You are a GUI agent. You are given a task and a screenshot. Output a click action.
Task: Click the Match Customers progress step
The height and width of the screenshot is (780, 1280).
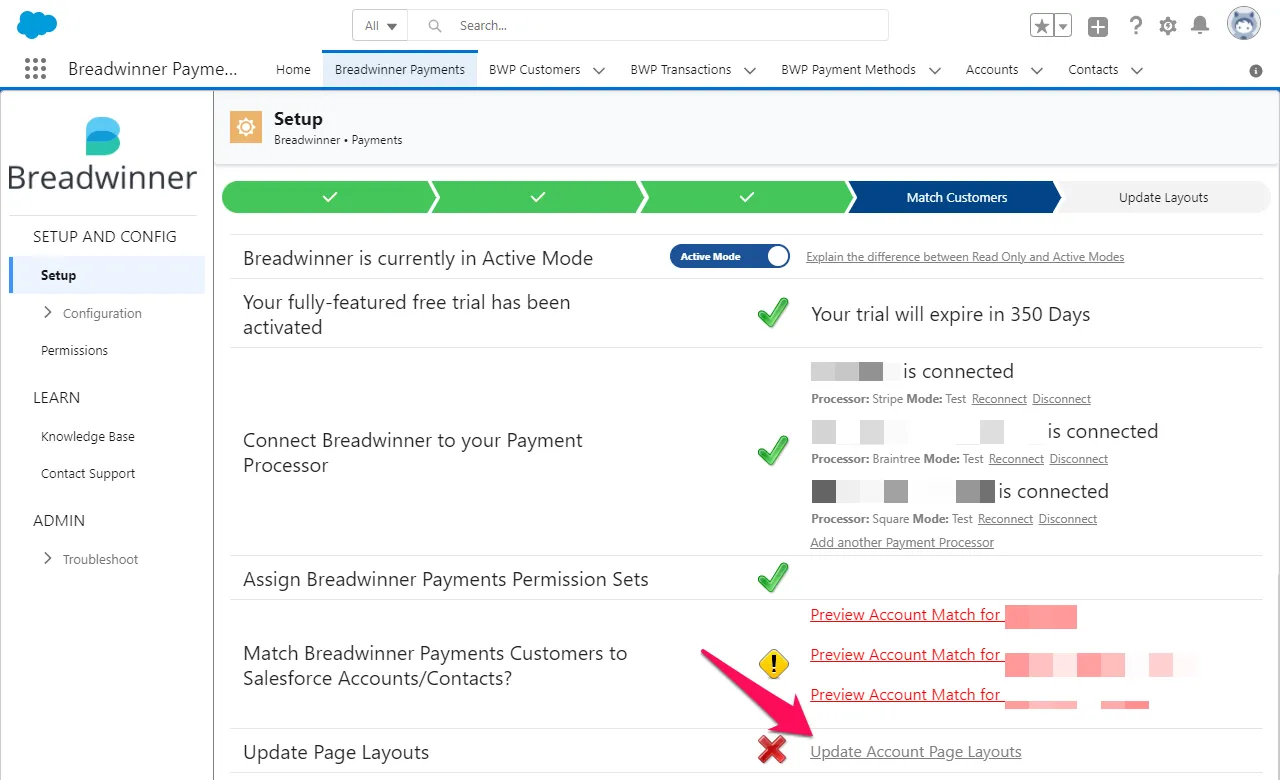[x=955, y=198]
